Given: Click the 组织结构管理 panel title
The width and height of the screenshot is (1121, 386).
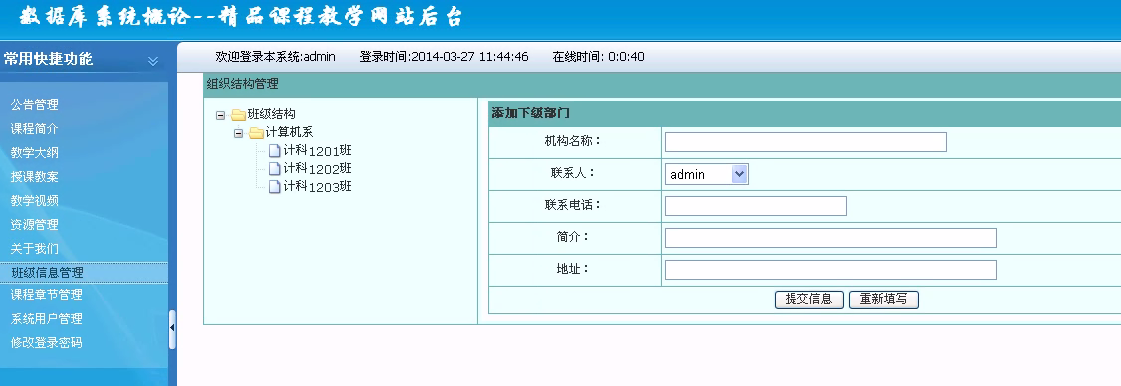Looking at the screenshot, I should click(242, 84).
